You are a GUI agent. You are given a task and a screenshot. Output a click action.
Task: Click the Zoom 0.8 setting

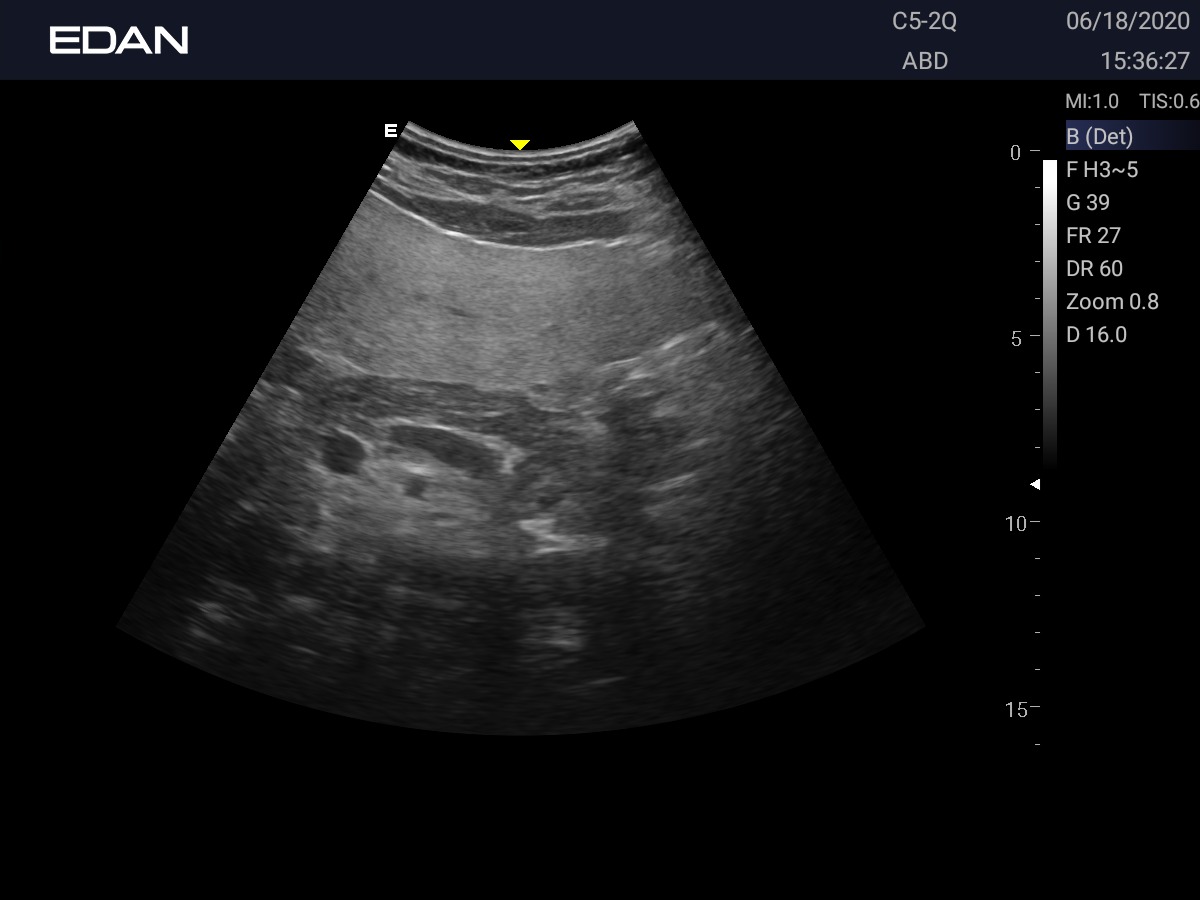pos(1112,301)
